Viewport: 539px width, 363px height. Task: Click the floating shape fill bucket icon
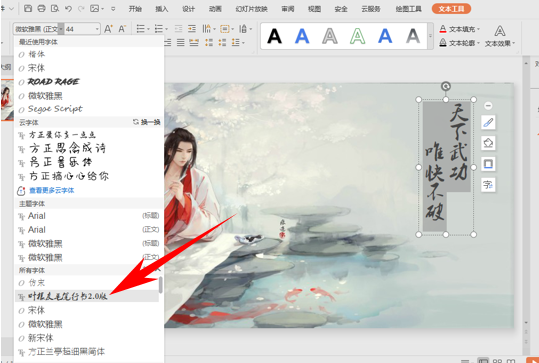488,143
